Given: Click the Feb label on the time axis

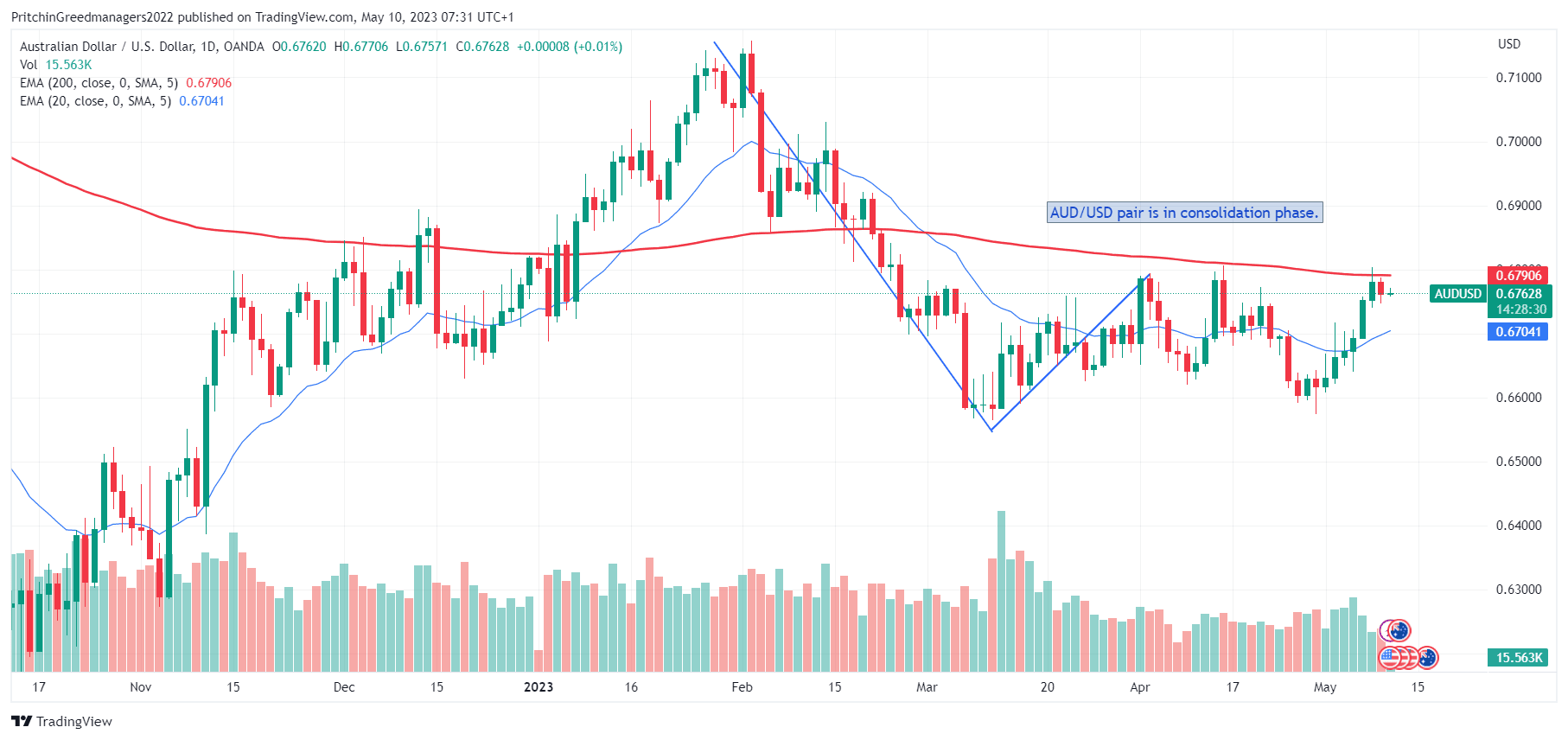Looking at the screenshot, I should click(742, 687).
